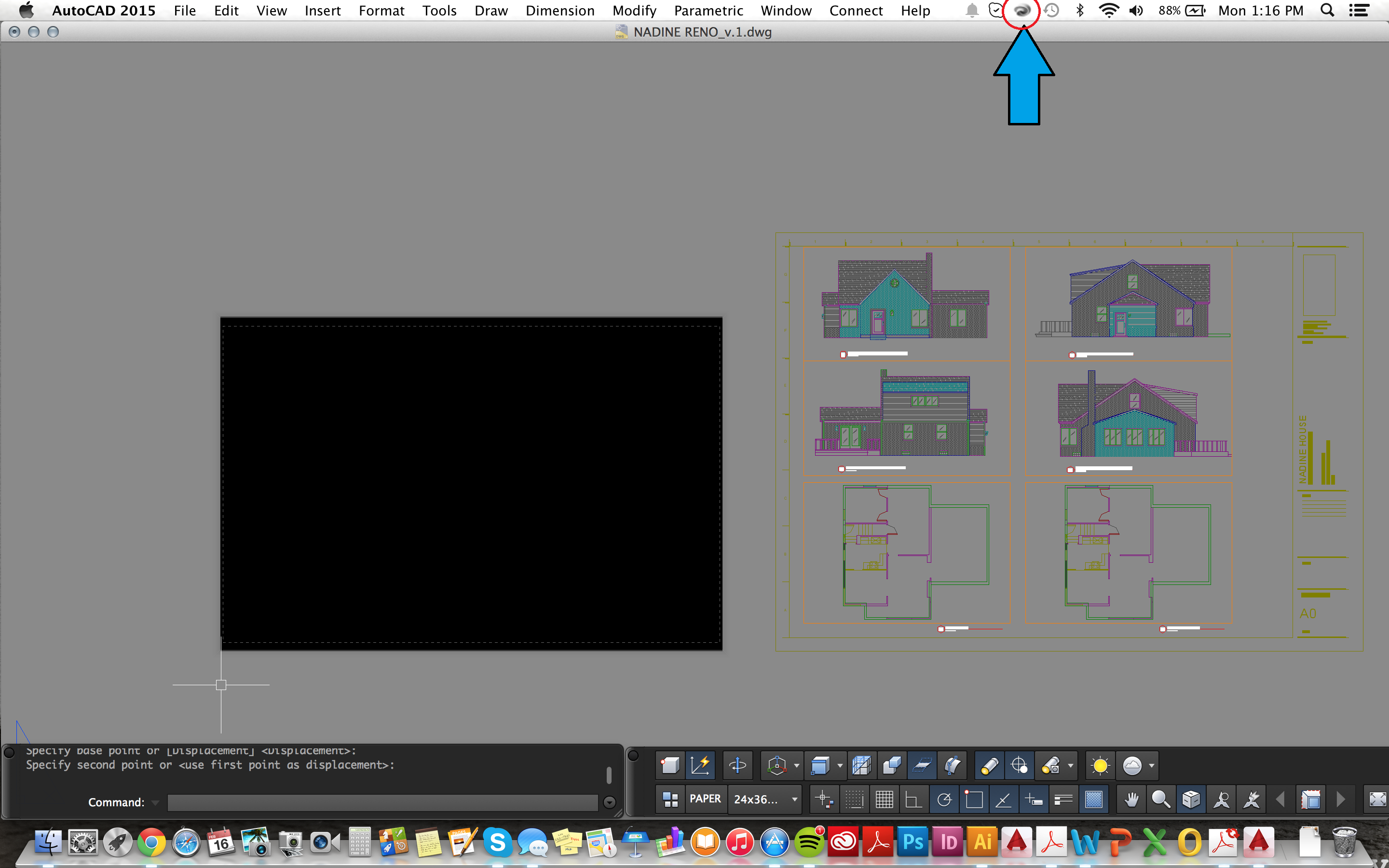
Task: Click the floor plan layout thumbnail
Action: tap(908, 557)
